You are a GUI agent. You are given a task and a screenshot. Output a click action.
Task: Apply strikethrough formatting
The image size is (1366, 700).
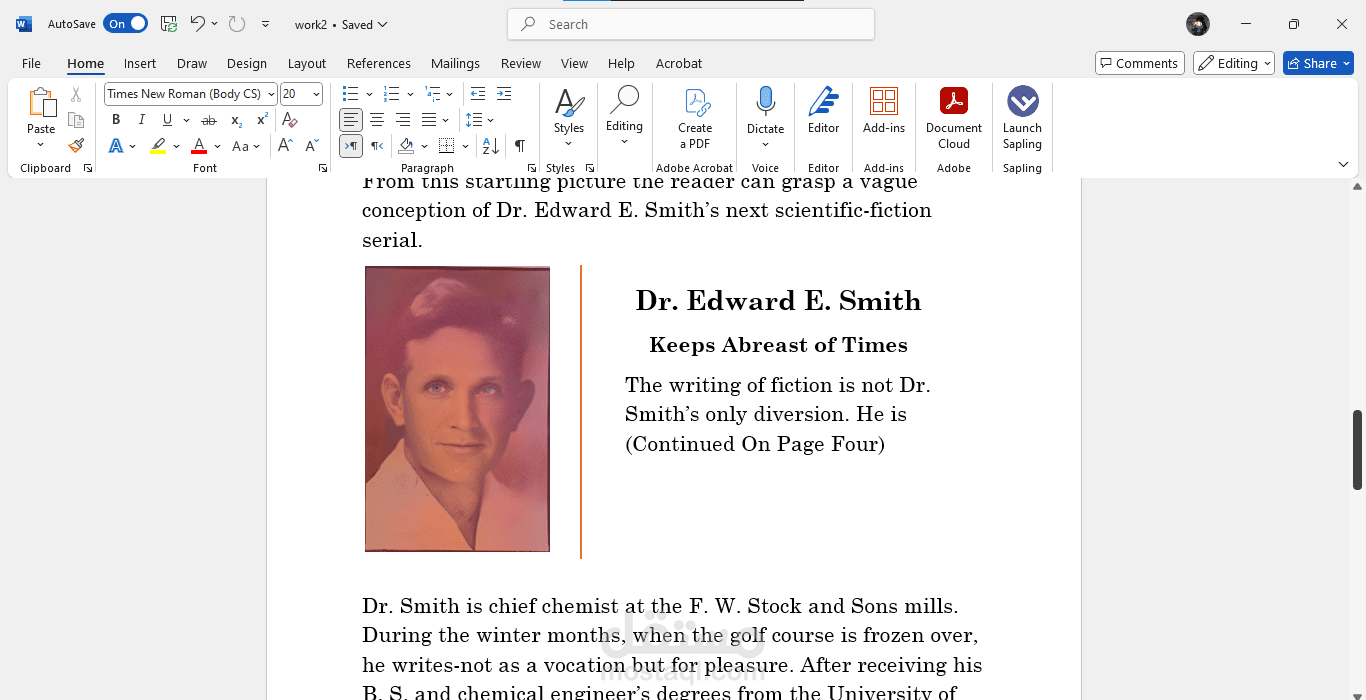point(209,120)
